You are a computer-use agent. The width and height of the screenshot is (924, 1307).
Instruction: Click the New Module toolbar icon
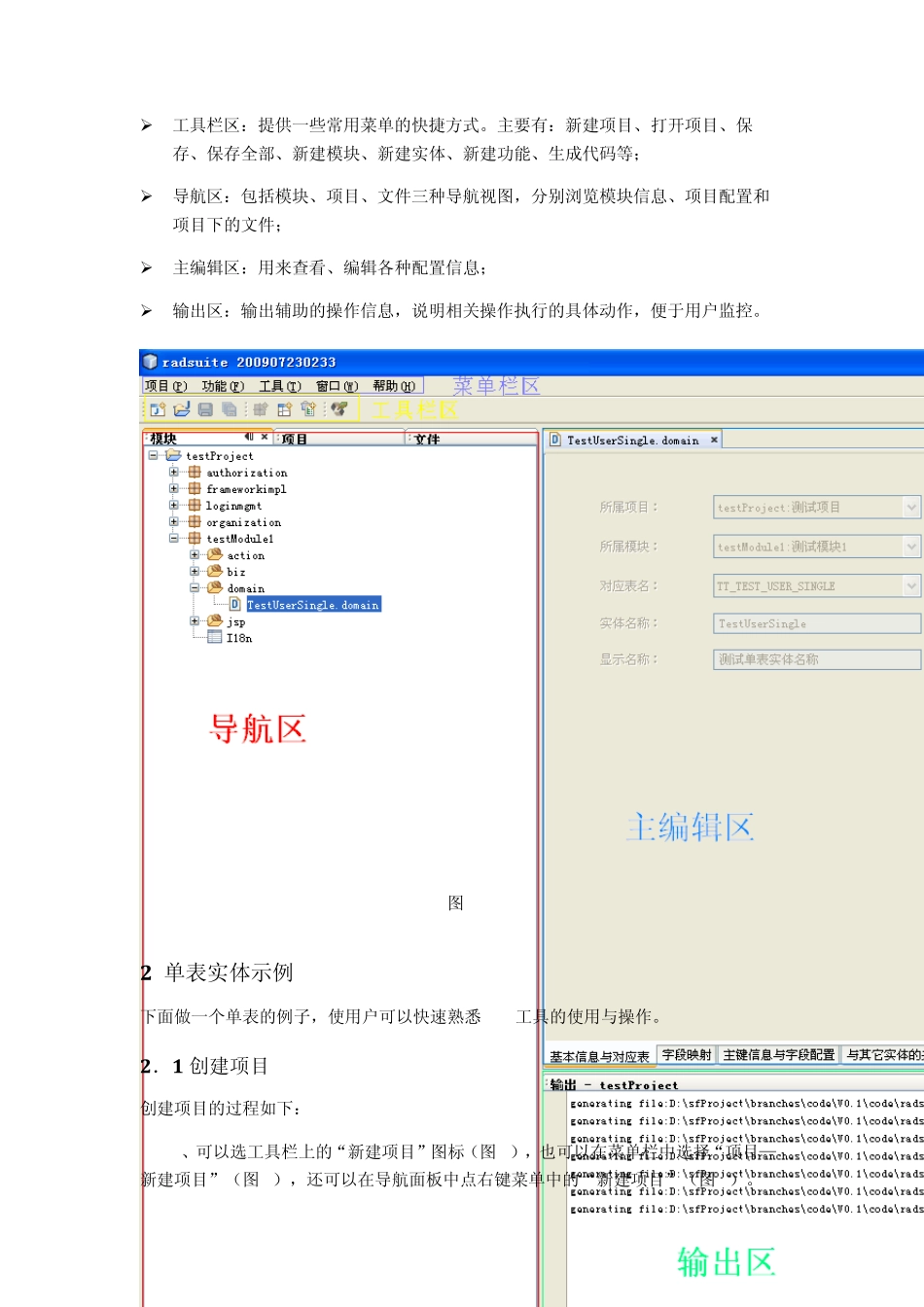[261, 409]
